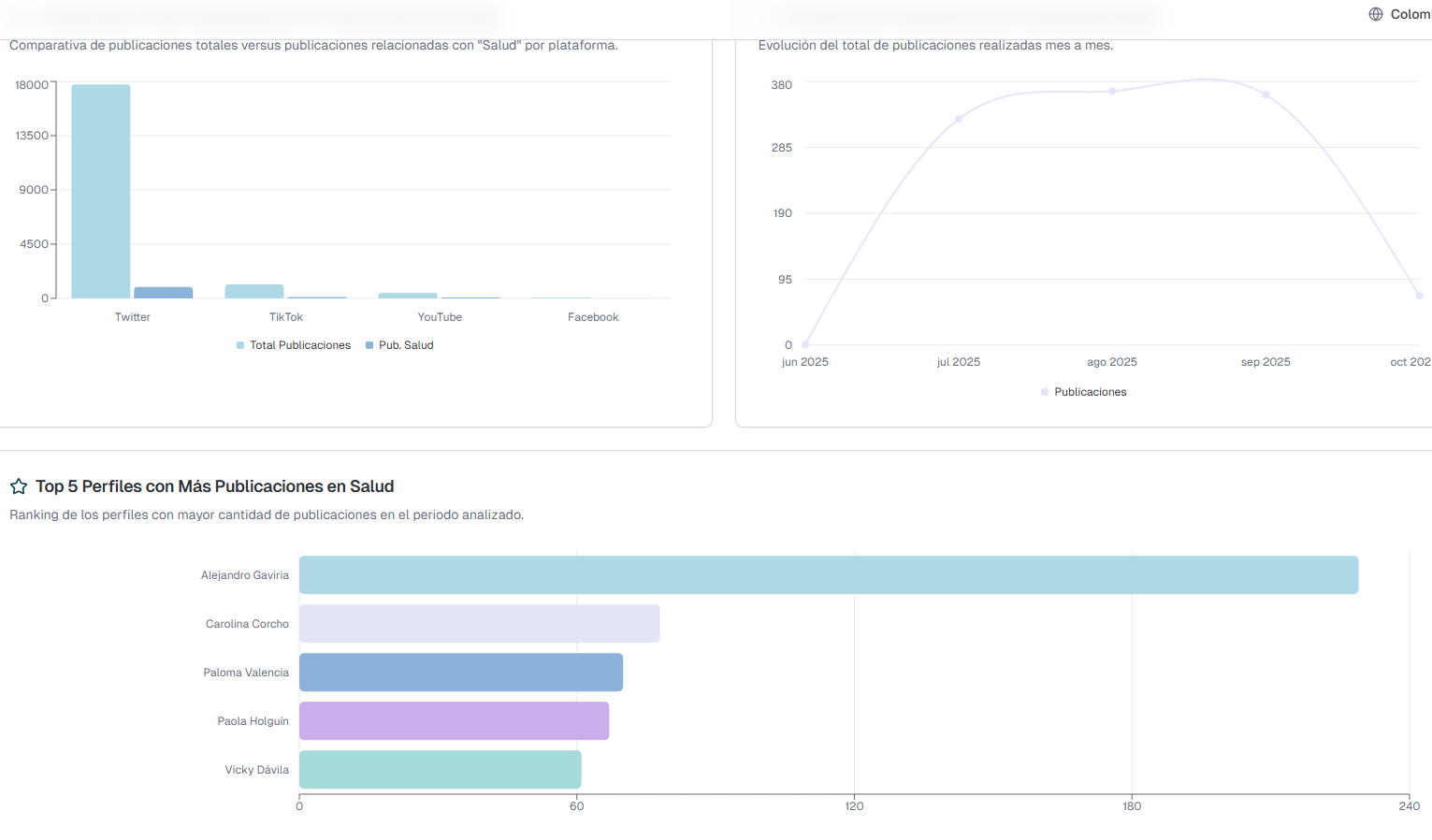The width and height of the screenshot is (1432, 840).
Task: Select the Paloma Valencia blue bar
Action: pos(461,673)
